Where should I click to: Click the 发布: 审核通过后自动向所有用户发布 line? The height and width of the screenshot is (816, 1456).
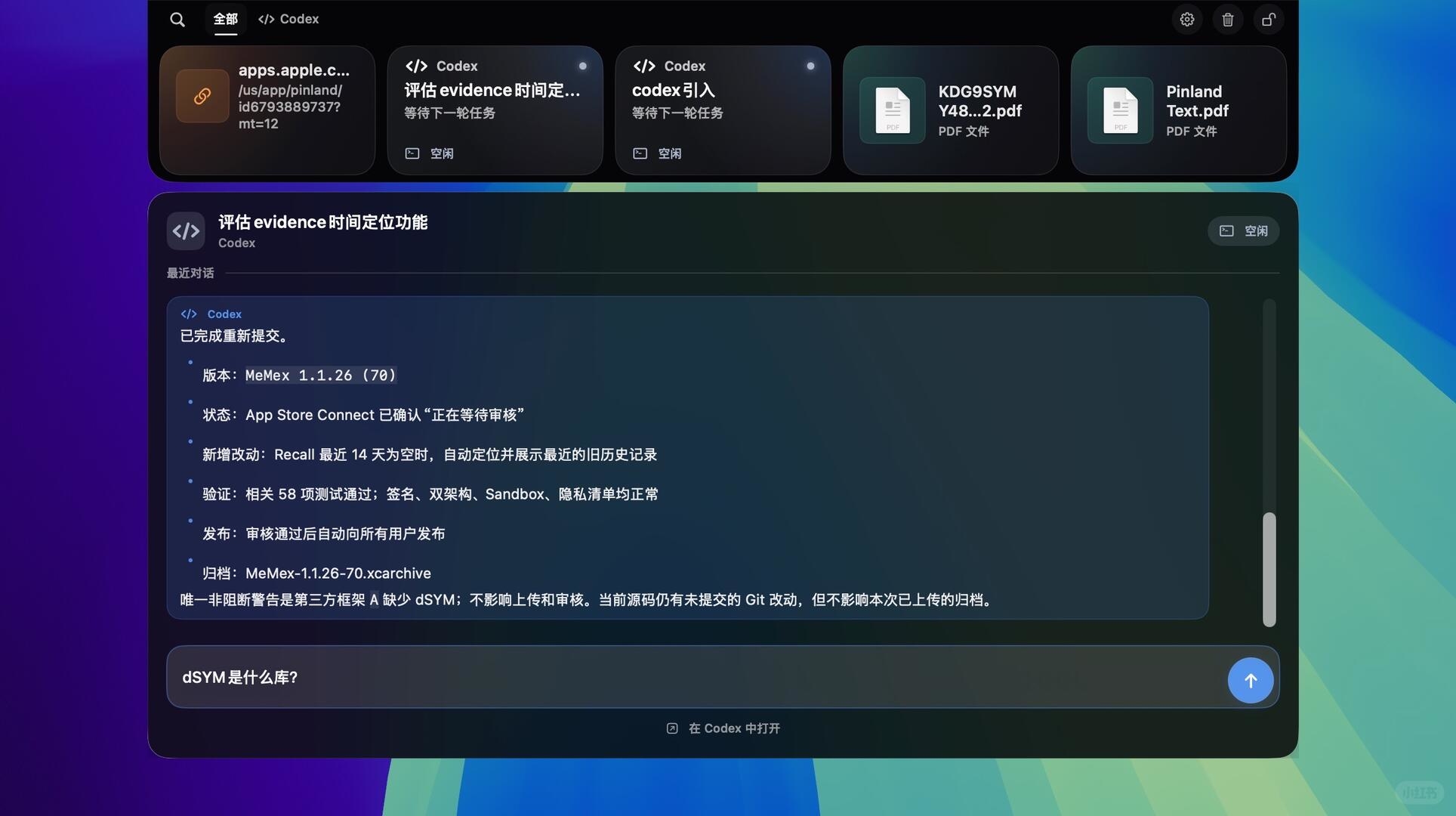click(324, 534)
